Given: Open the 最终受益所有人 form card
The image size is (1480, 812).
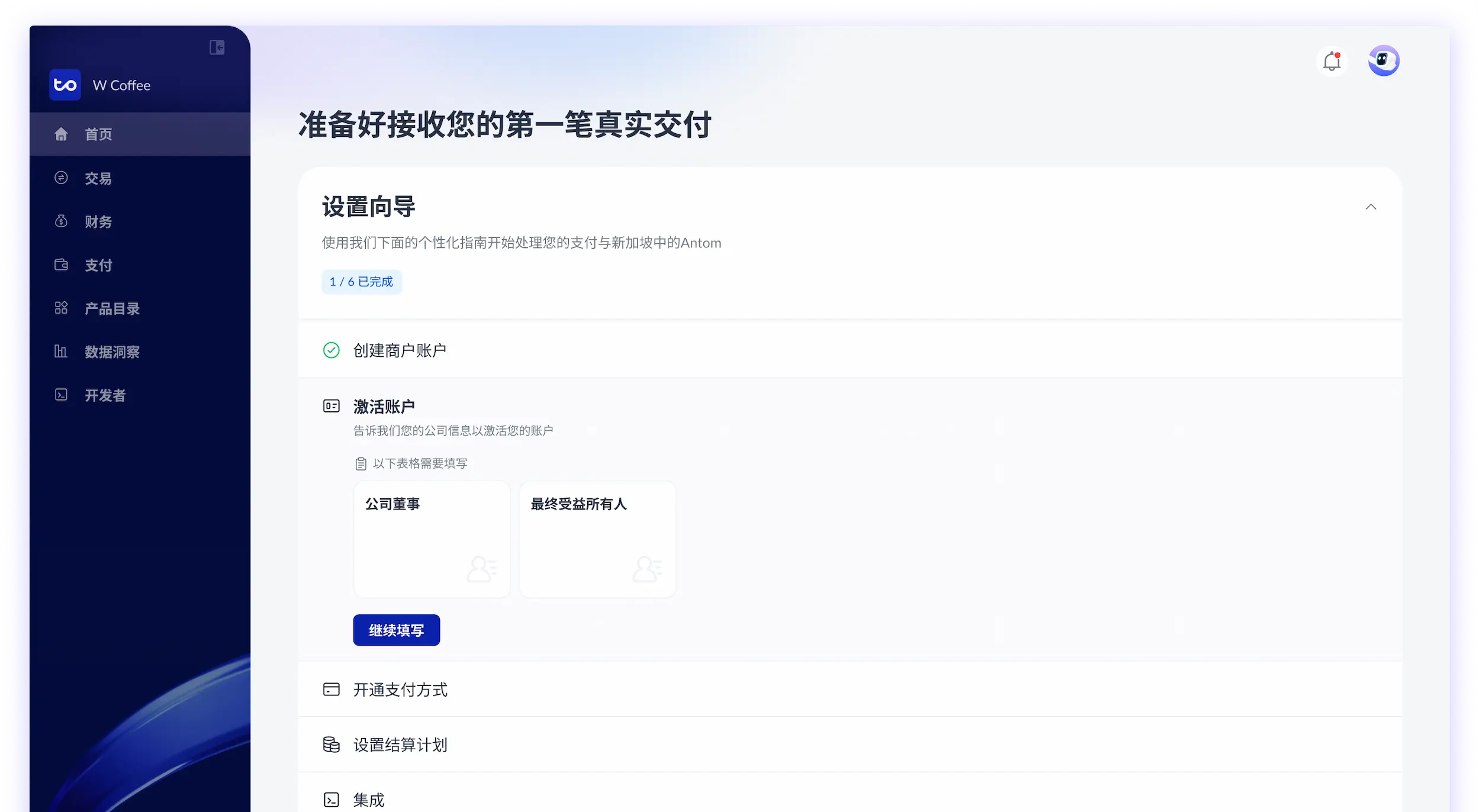Looking at the screenshot, I should [x=597, y=539].
